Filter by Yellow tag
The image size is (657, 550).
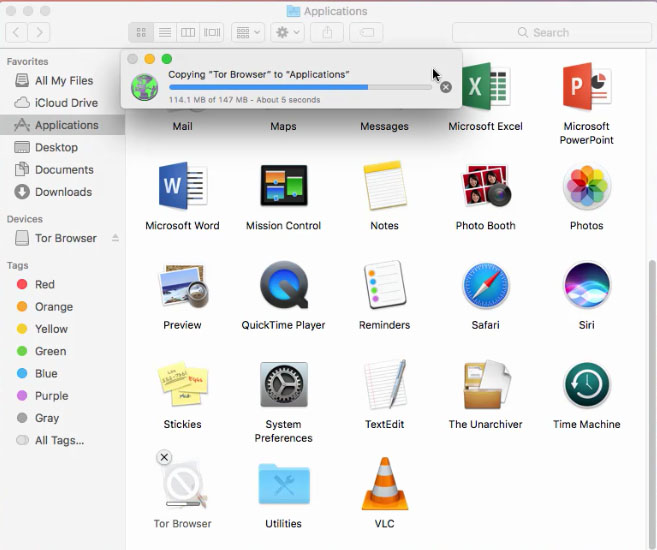[x=62, y=329]
